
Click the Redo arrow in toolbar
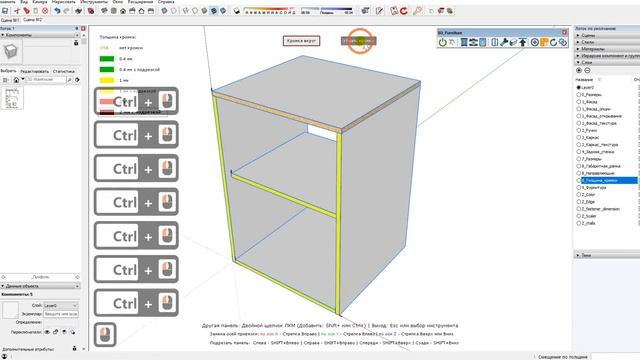pyautogui.click(x=67, y=11)
